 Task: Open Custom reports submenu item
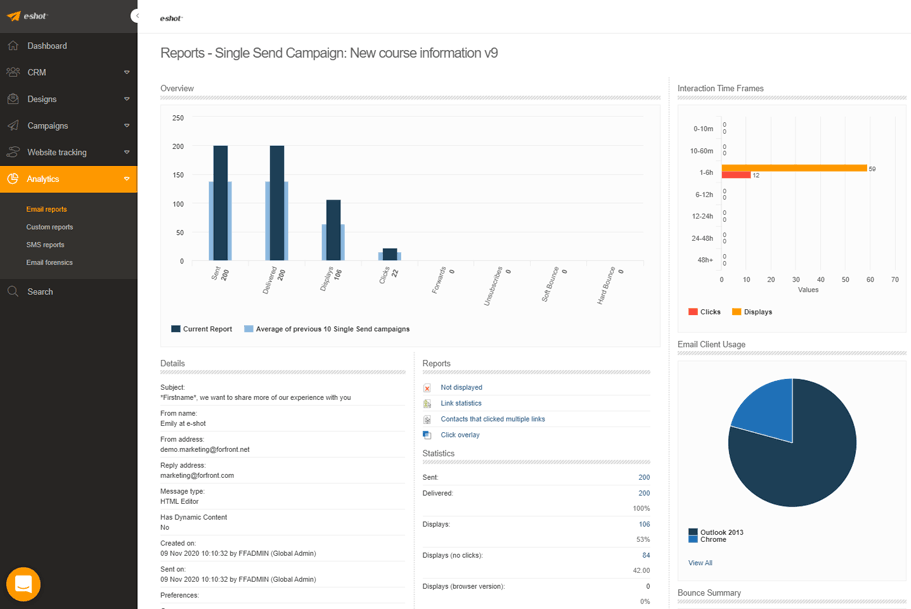[x=49, y=227]
